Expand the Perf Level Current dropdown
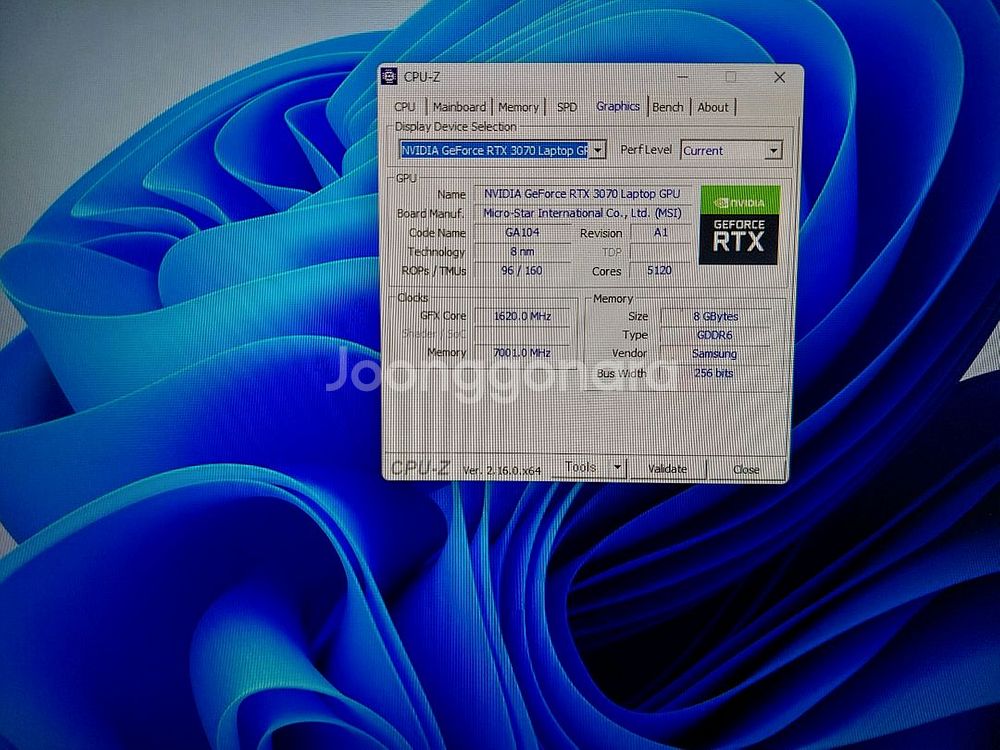The image size is (1000, 750). [731, 151]
